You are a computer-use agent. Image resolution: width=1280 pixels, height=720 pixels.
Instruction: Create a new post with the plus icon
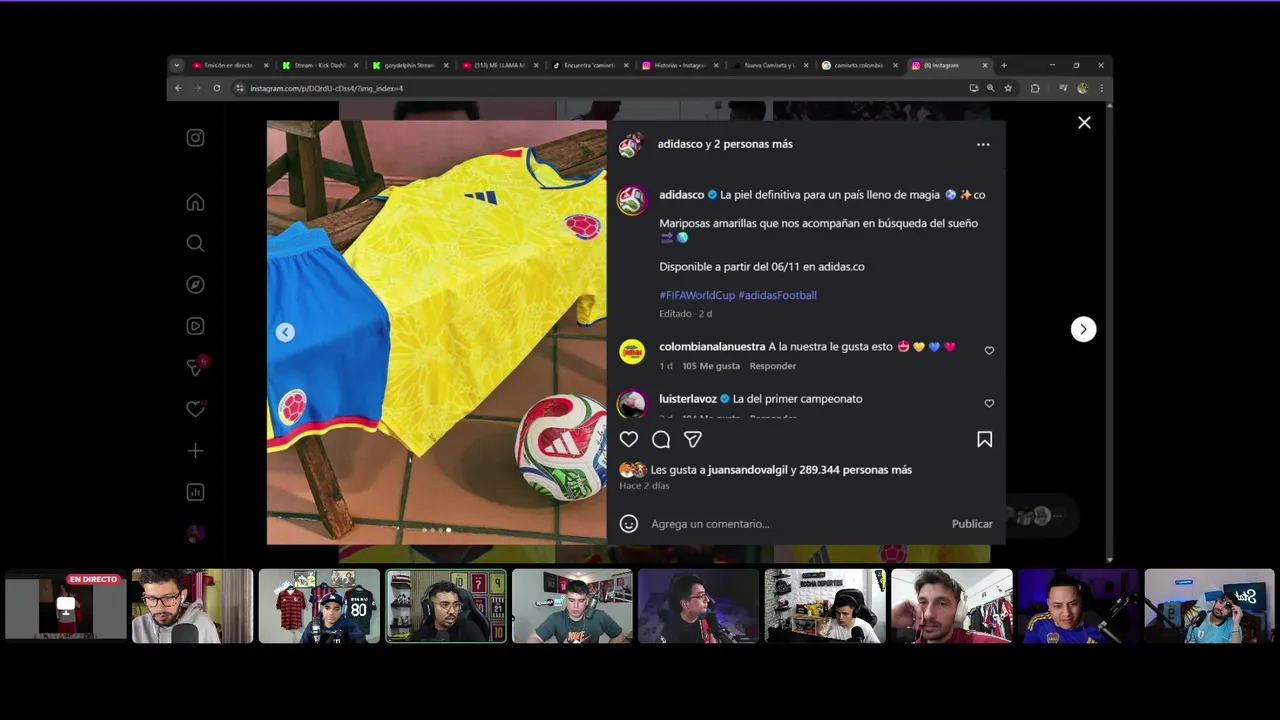point(195,451)
